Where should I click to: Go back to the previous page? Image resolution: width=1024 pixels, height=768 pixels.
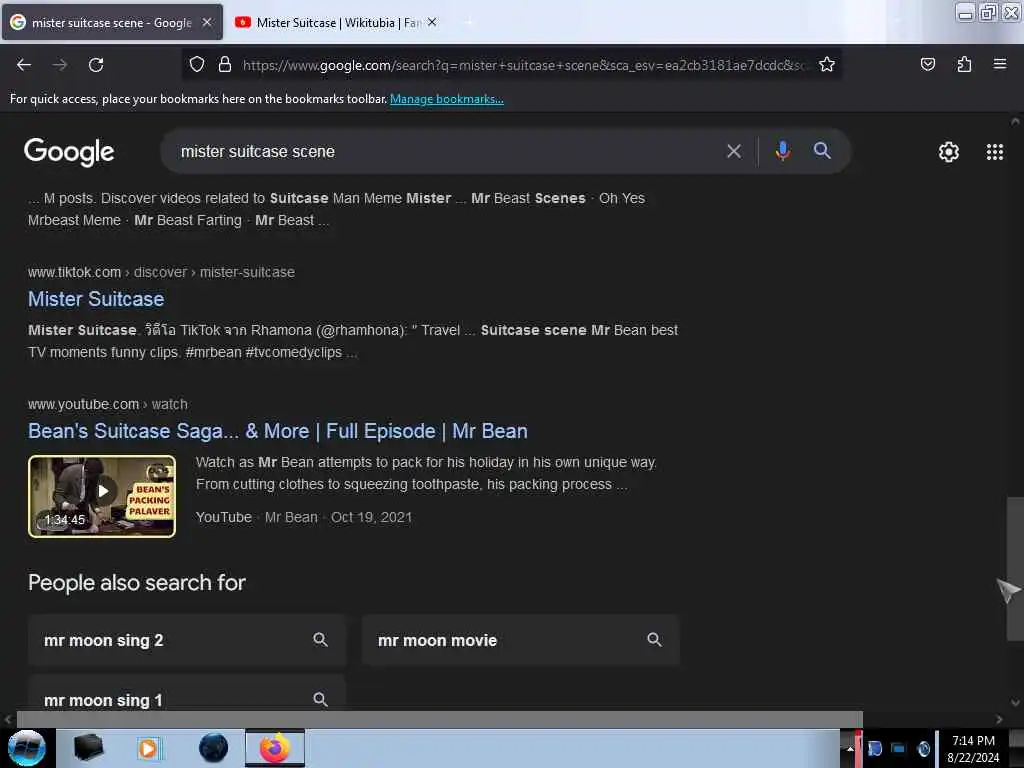click(24, 65)
